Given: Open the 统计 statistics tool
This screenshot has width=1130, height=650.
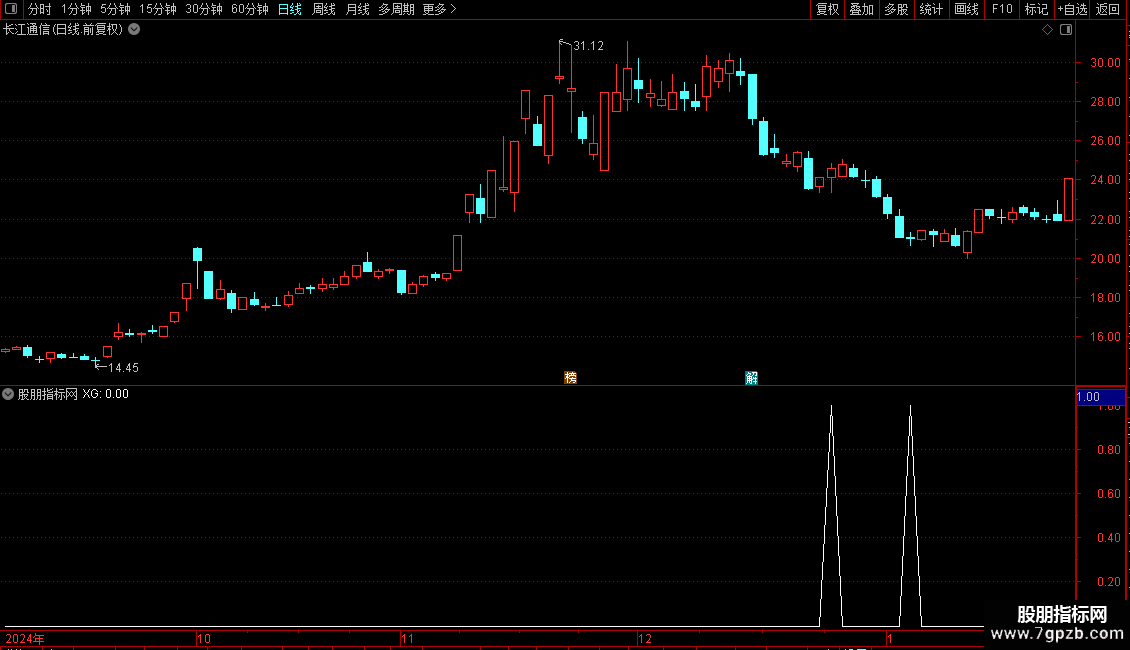Looking at the screenshot, I should tap(931, 9).
